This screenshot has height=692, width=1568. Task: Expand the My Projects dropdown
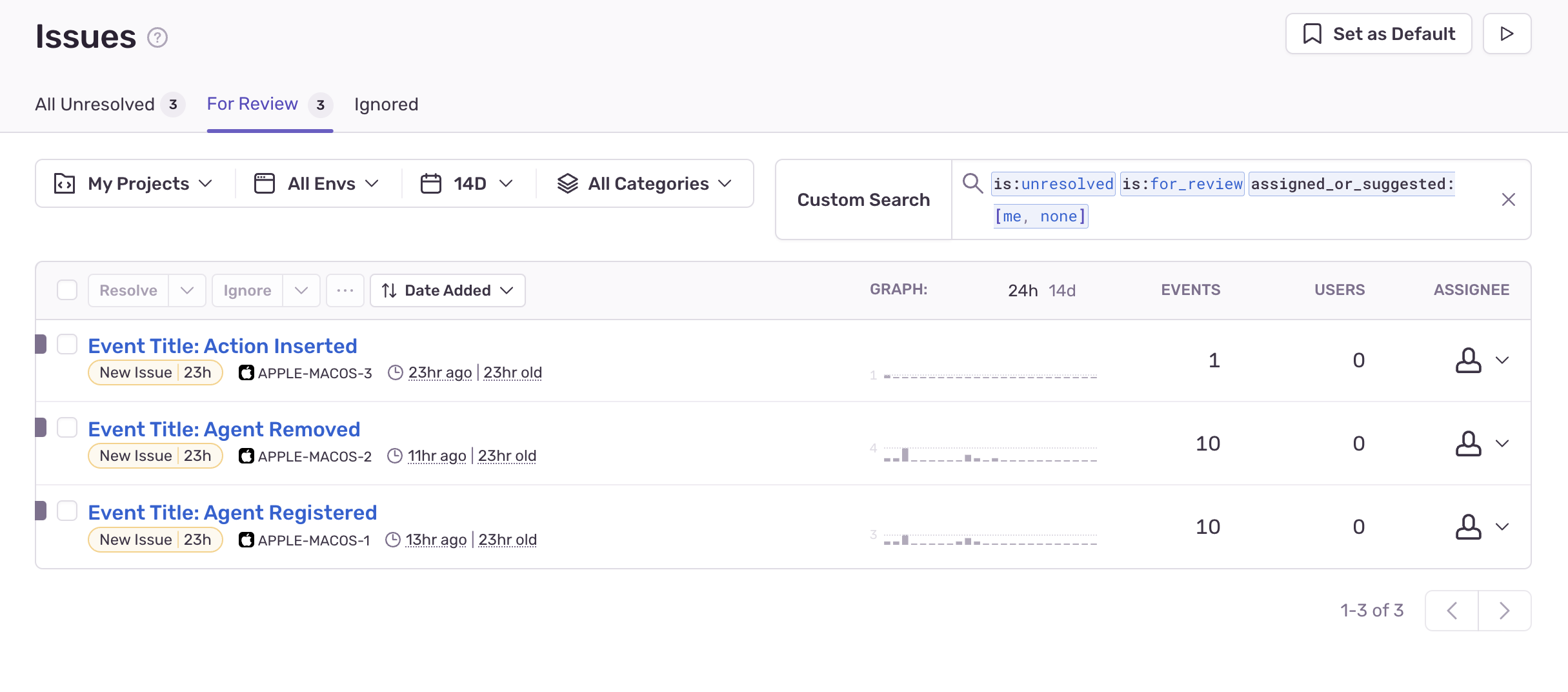[134, 184]
